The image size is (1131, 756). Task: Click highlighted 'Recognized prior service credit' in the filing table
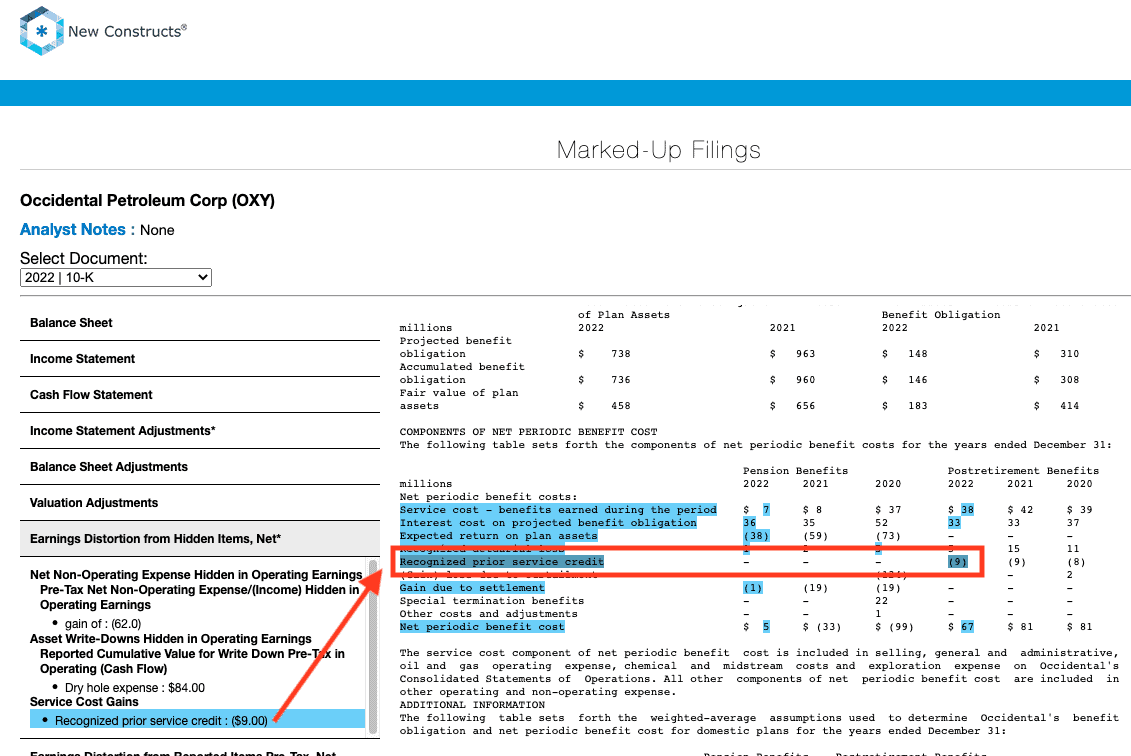pyautogui.click(x=502, y=562)
